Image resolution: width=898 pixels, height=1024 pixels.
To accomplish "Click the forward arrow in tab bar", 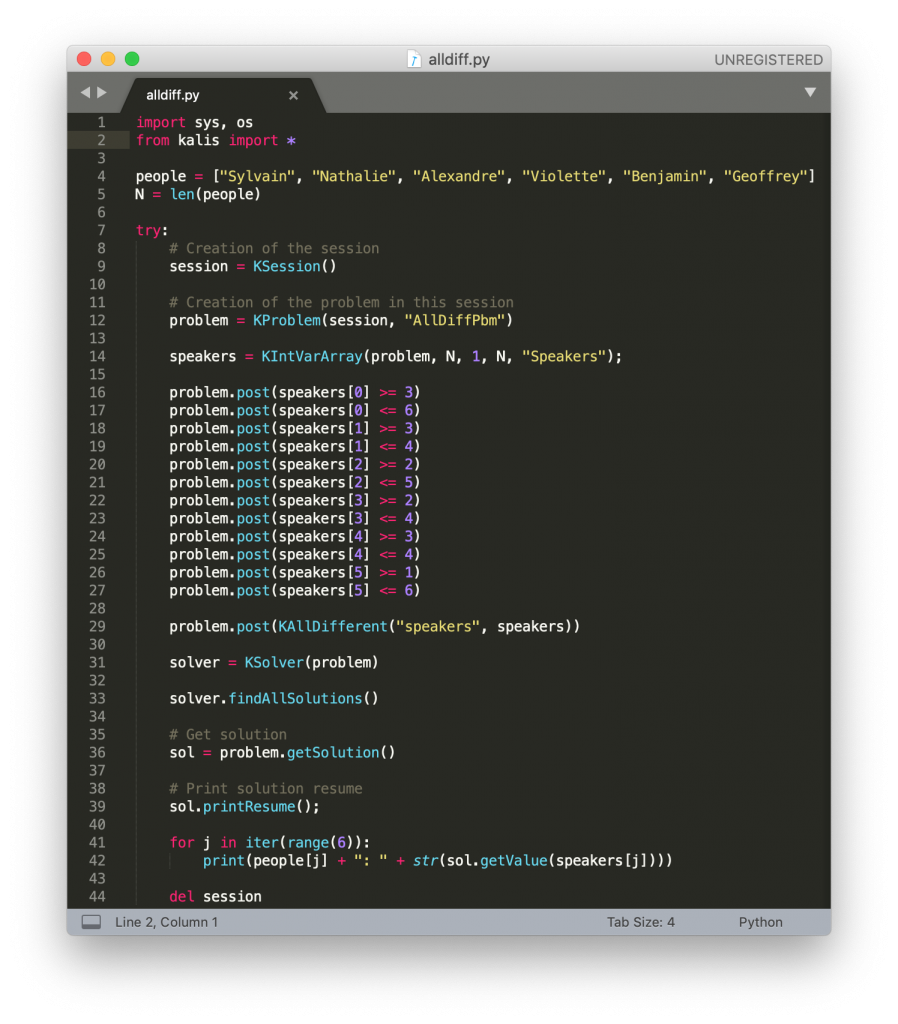I will point(101,93).
